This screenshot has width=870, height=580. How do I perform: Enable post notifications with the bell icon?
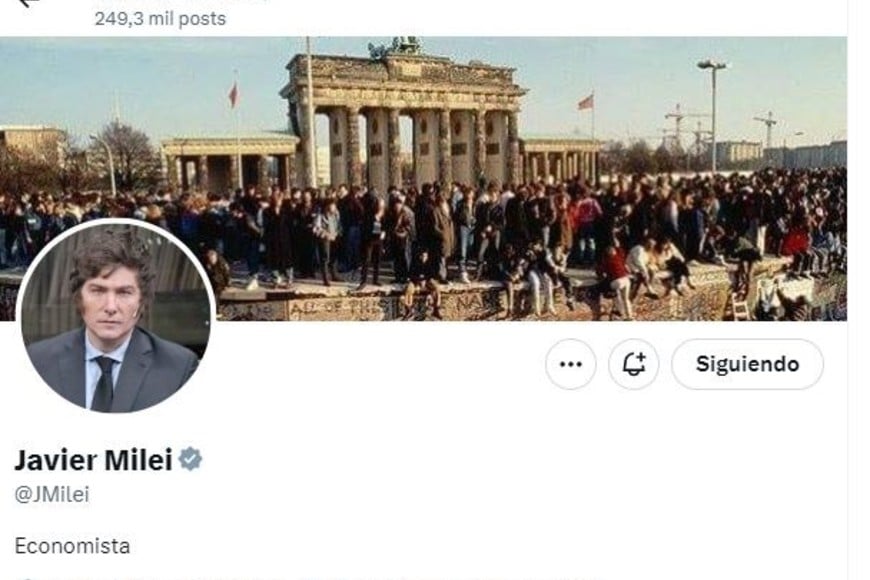(x=634, y=364)
